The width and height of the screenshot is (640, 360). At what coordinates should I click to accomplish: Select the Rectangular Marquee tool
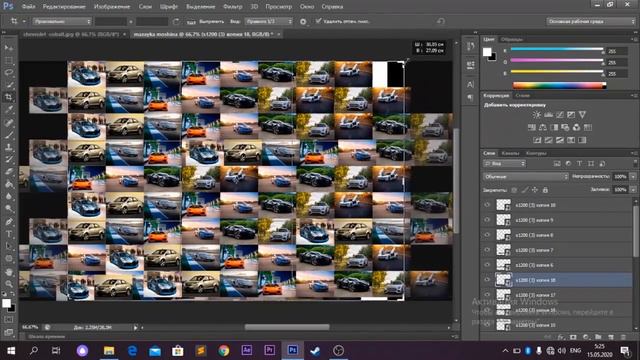pos(9,60)
